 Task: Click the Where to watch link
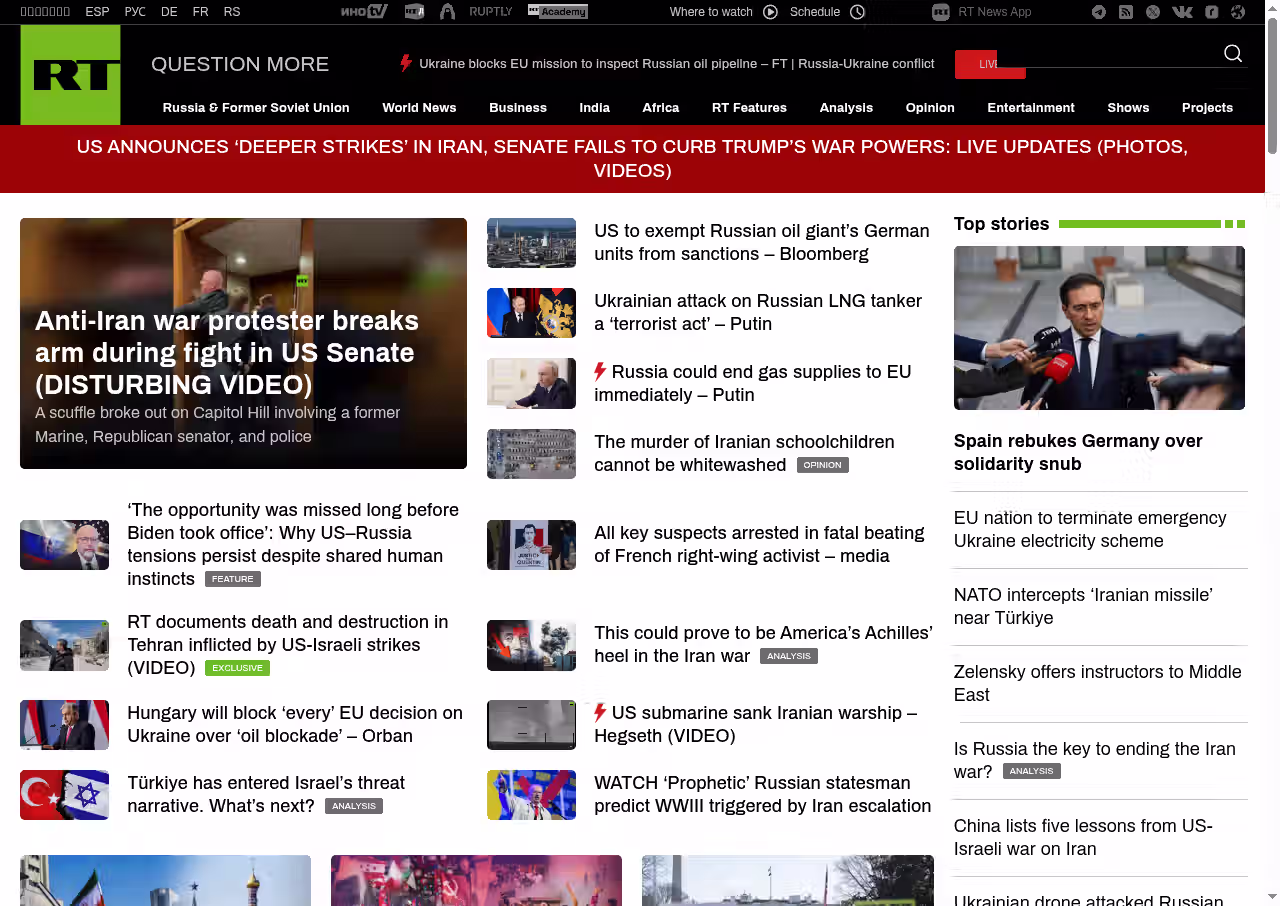[722, 12]
